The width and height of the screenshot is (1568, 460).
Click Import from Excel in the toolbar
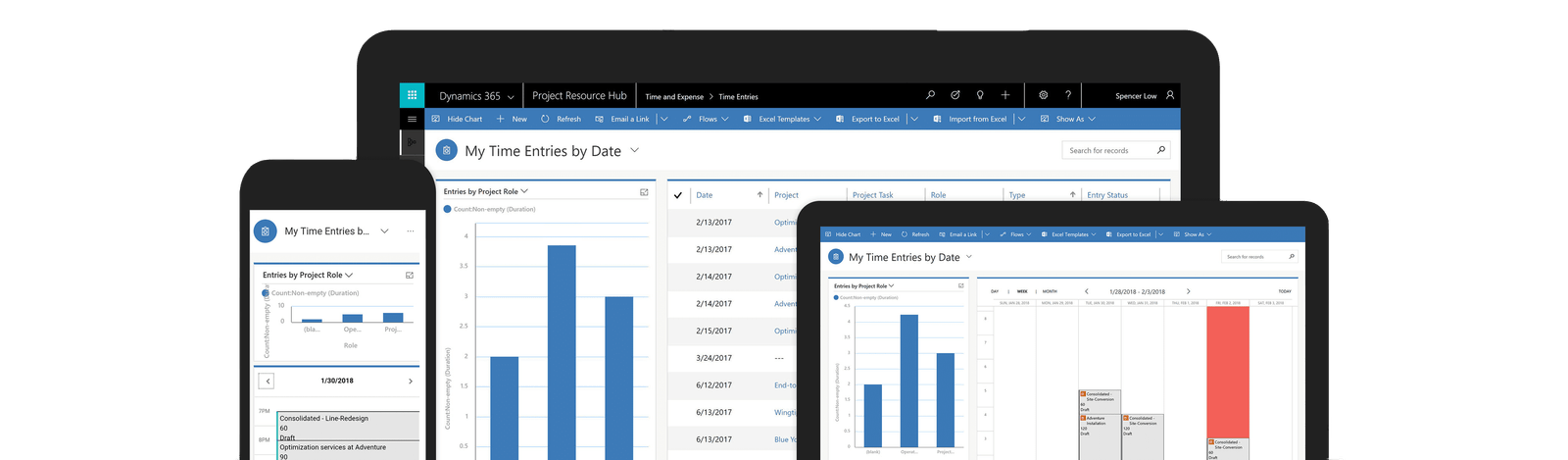tap(970, 119)
